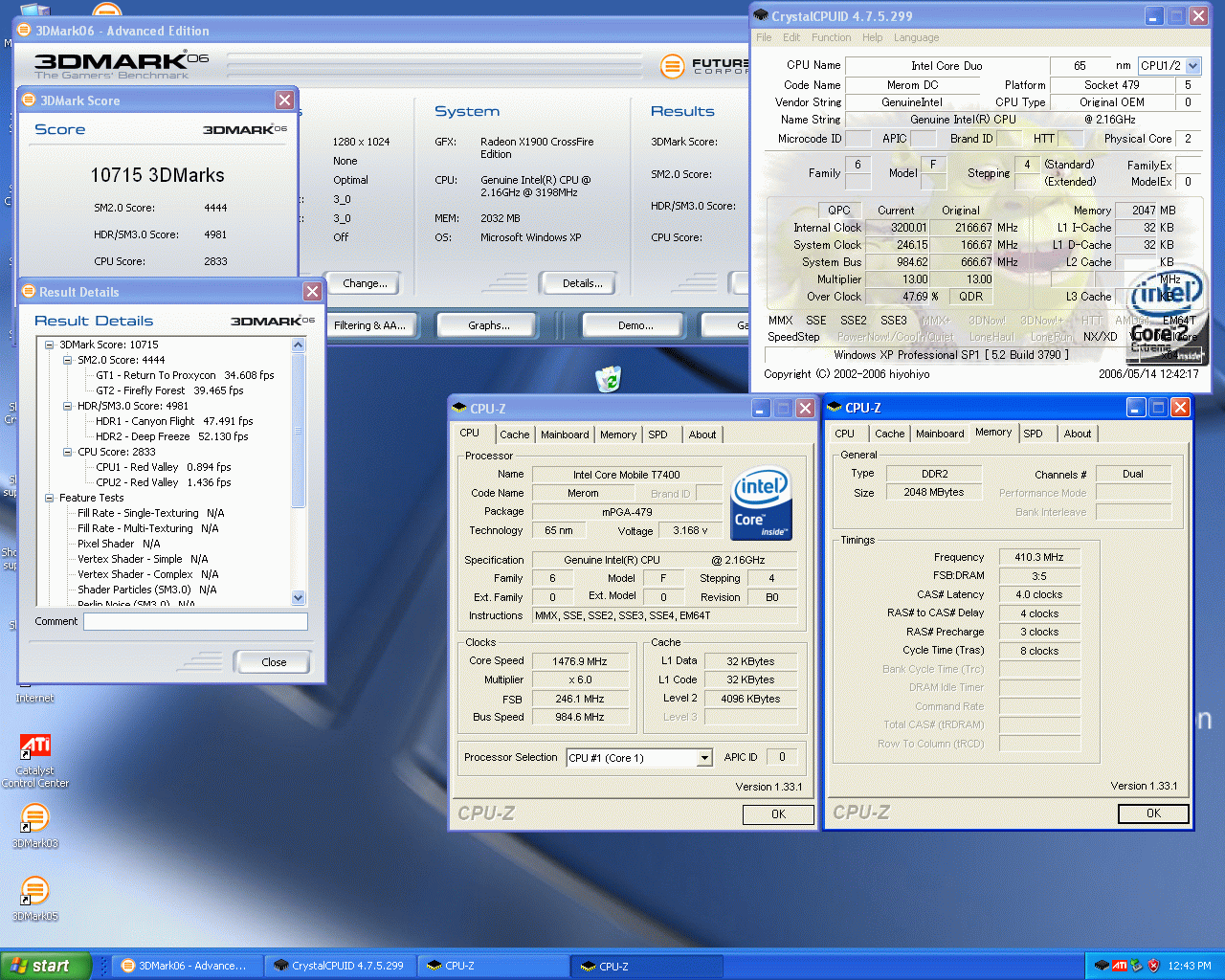The image size is (1225, 980).
Task: Click the Comment input field in Result Details
Action: click(x=195, y=622)
